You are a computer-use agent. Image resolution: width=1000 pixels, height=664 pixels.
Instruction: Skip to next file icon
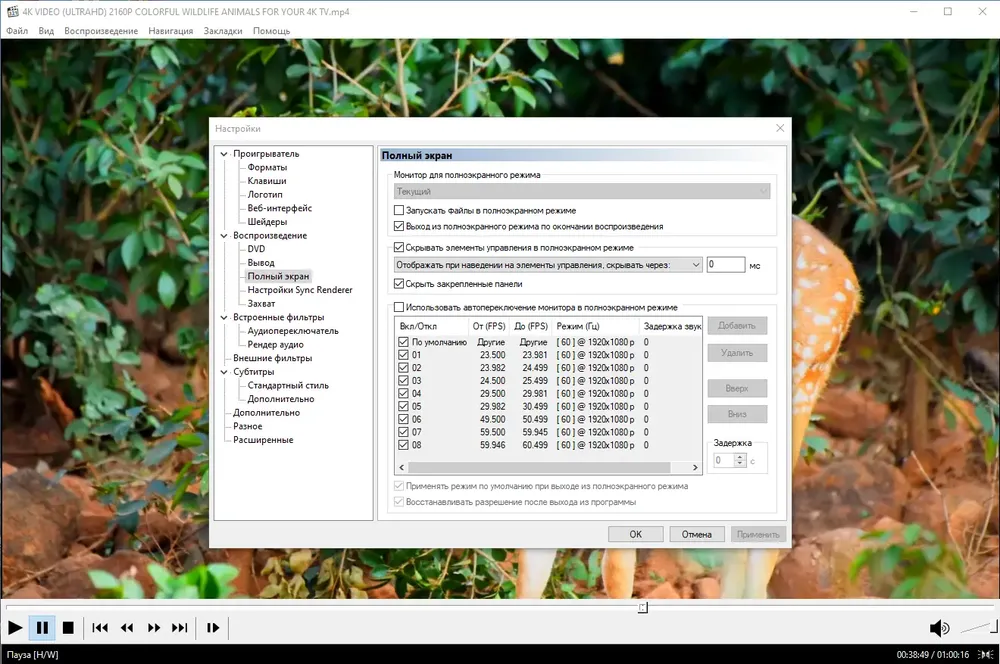180,628
